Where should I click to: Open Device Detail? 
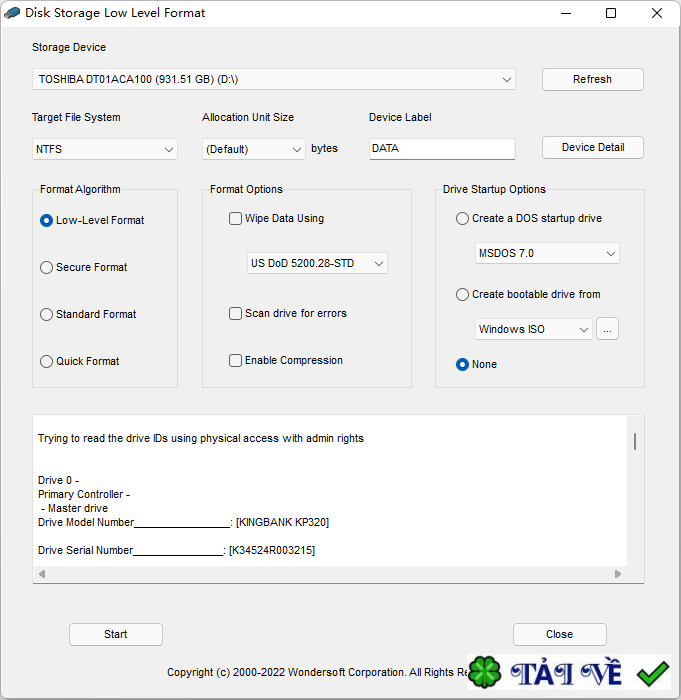[593, 147]
